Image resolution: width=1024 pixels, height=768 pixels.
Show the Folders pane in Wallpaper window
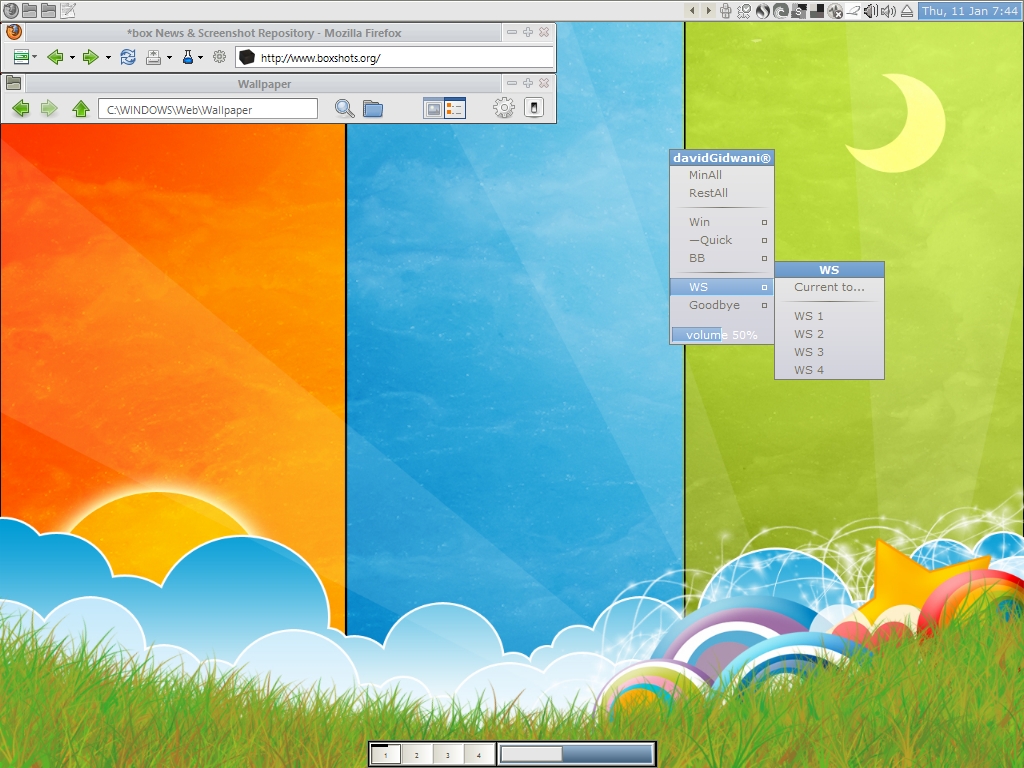point(373,108)
